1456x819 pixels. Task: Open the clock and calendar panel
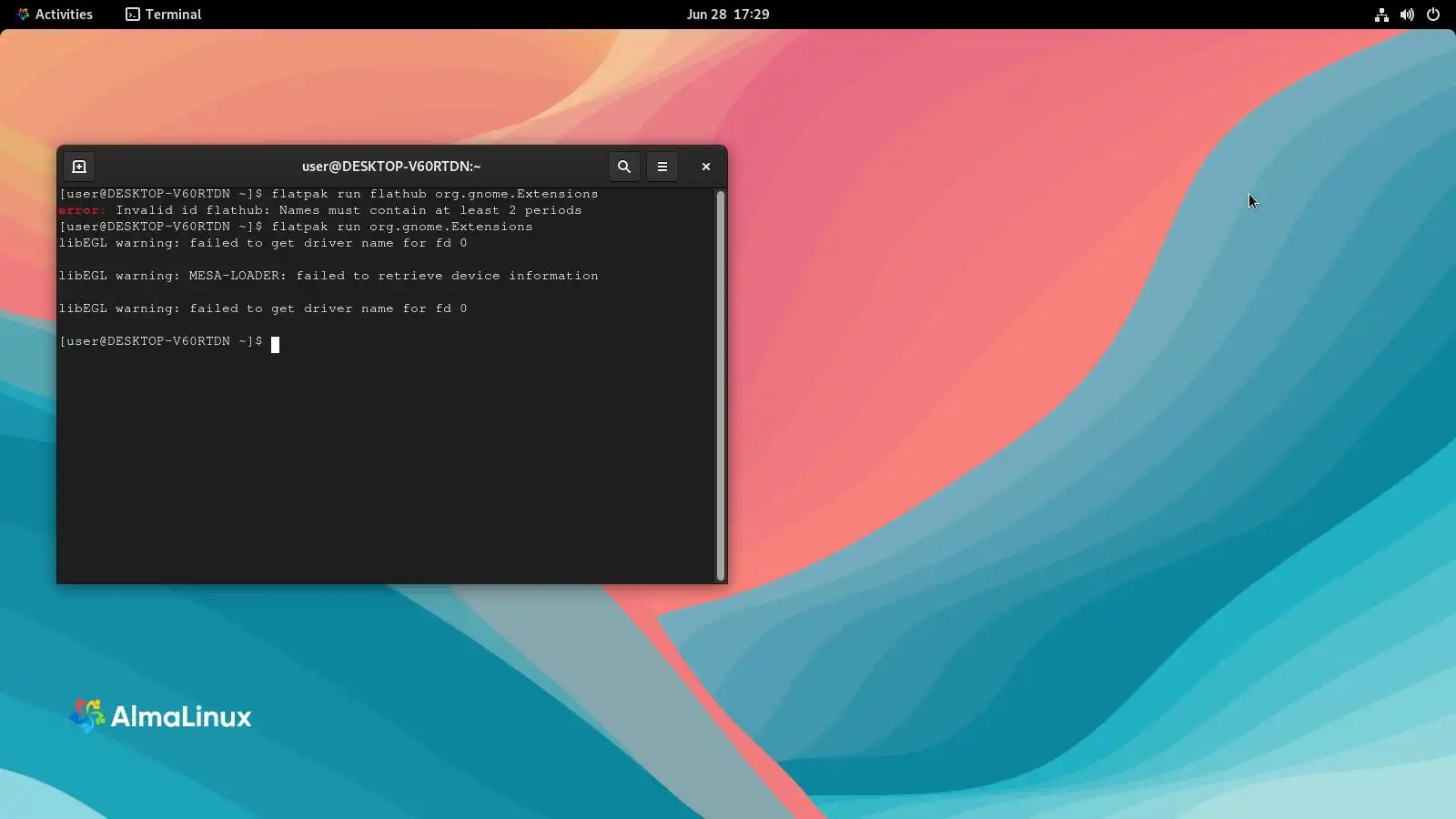(728, 15)
